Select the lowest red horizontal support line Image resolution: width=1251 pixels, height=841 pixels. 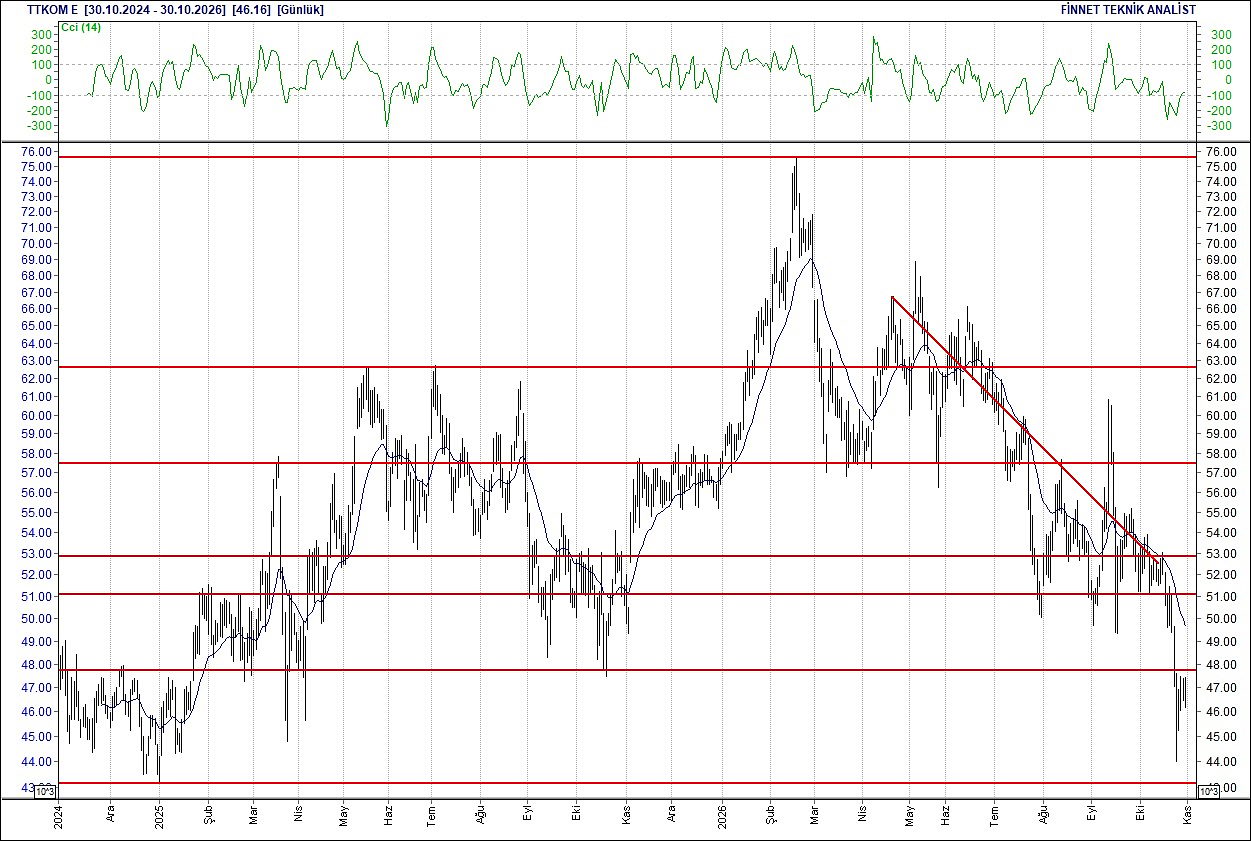click(626, 783)
